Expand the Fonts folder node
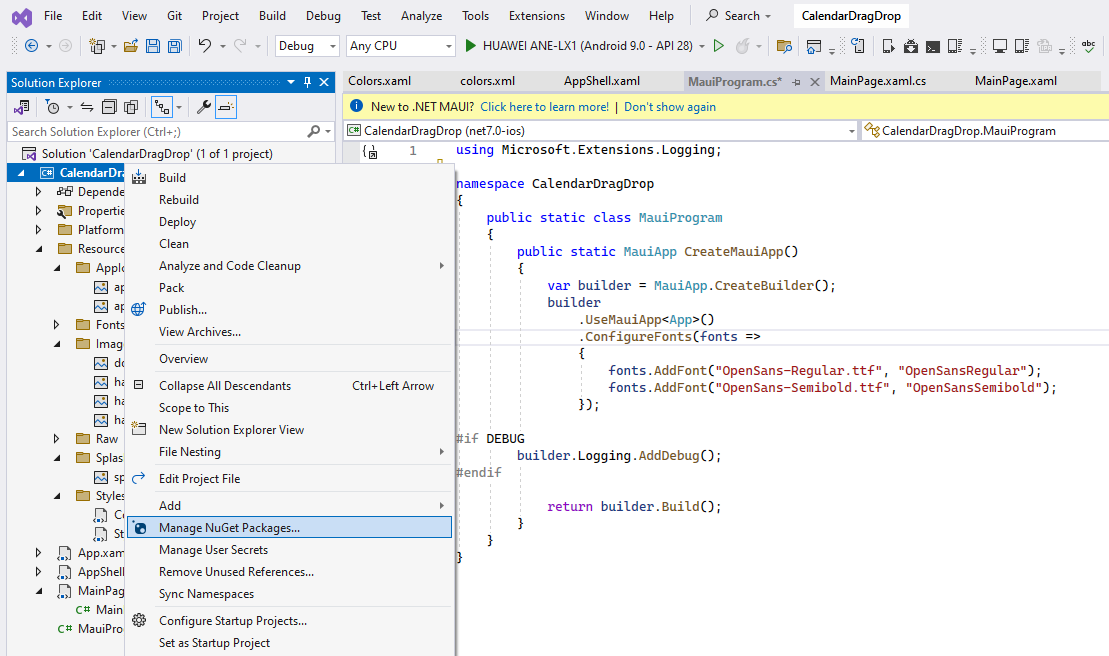1109x656 pixels. (57, 324)
